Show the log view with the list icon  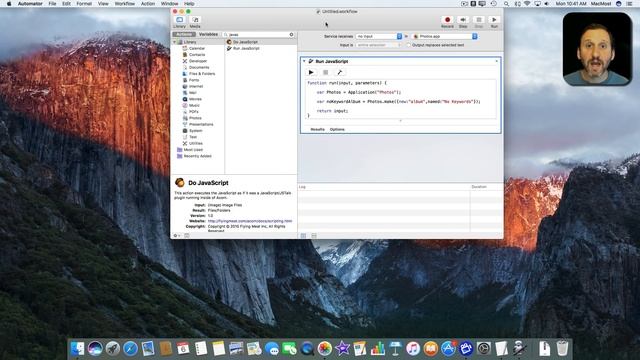(303, 236)
